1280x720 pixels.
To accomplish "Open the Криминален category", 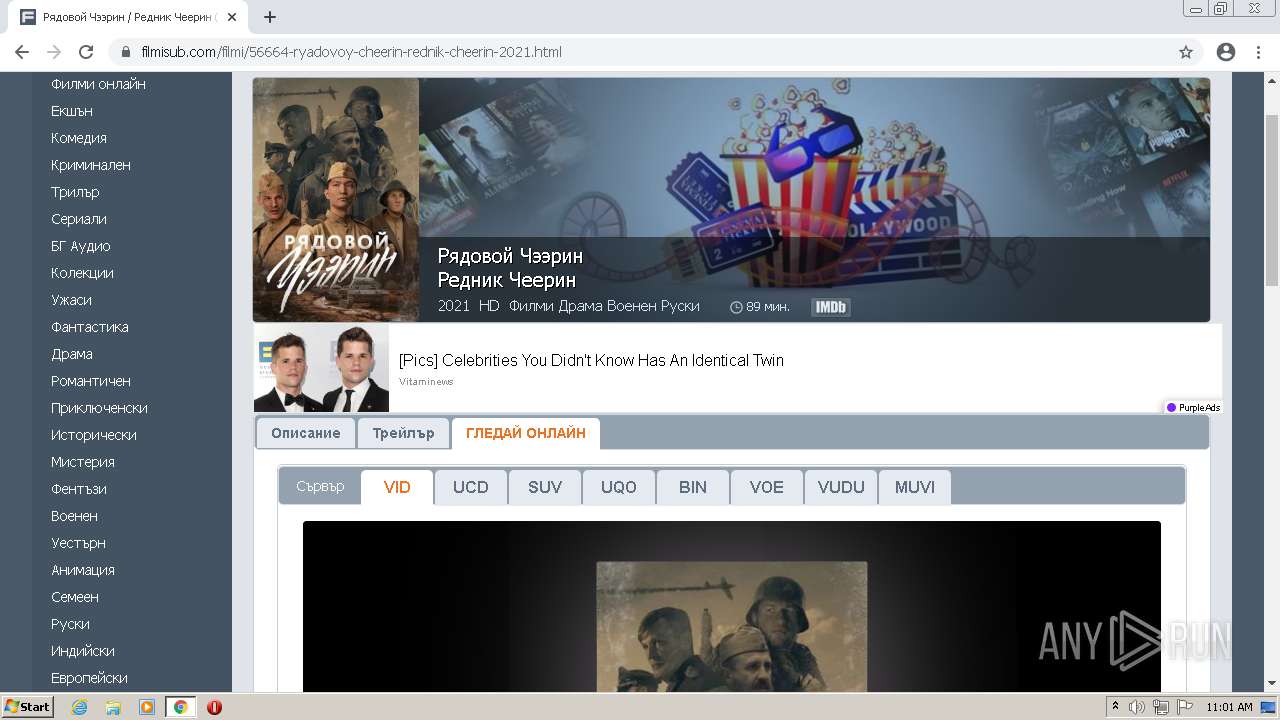I will pos(91,165).
